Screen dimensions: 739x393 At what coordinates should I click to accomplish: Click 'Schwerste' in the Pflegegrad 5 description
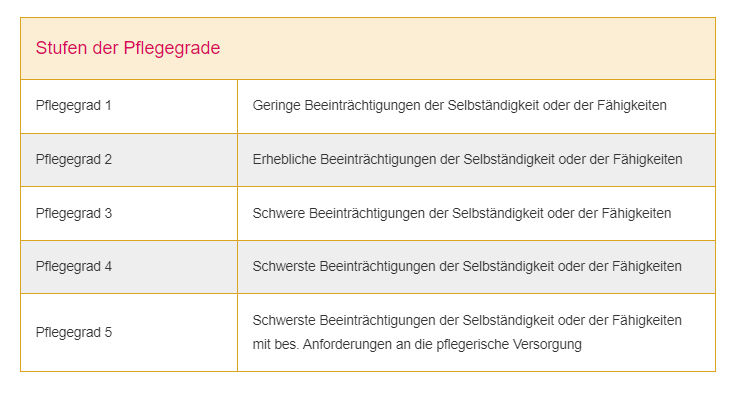click(284, 320)
